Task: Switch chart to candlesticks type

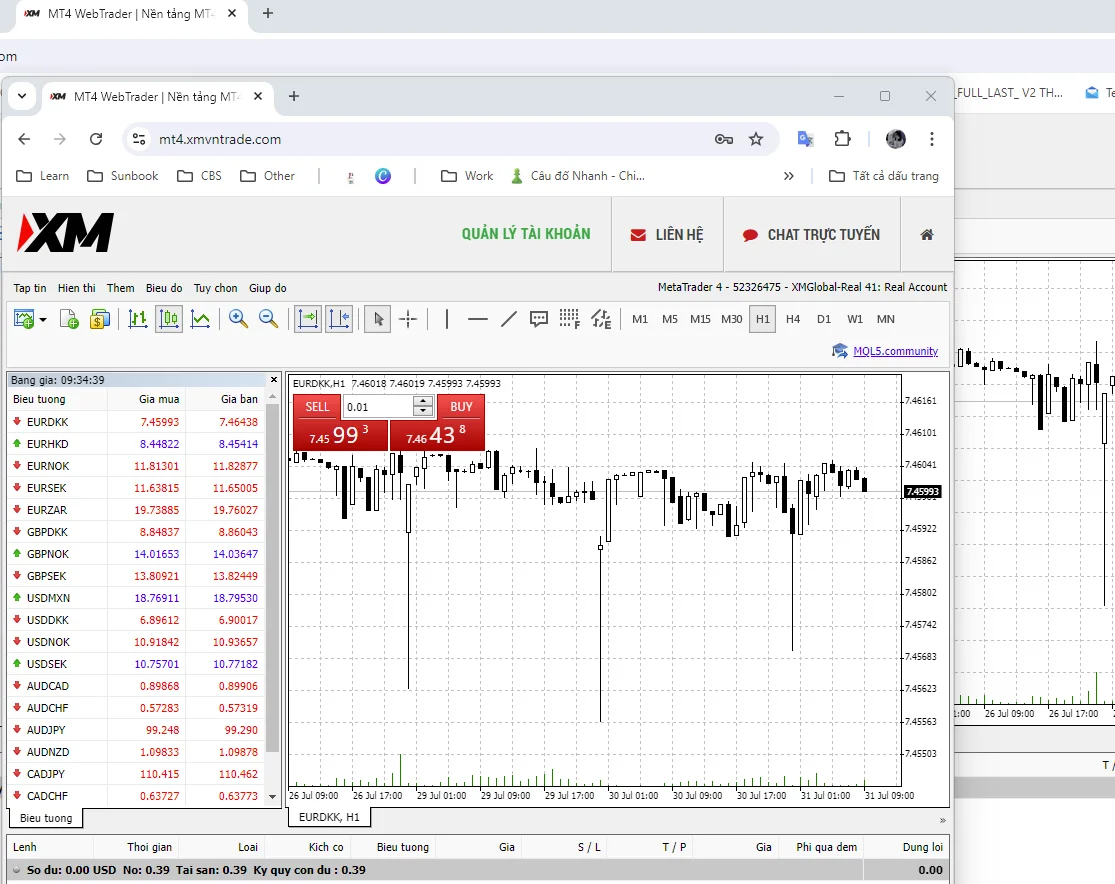Action: [x=169, y=319]
